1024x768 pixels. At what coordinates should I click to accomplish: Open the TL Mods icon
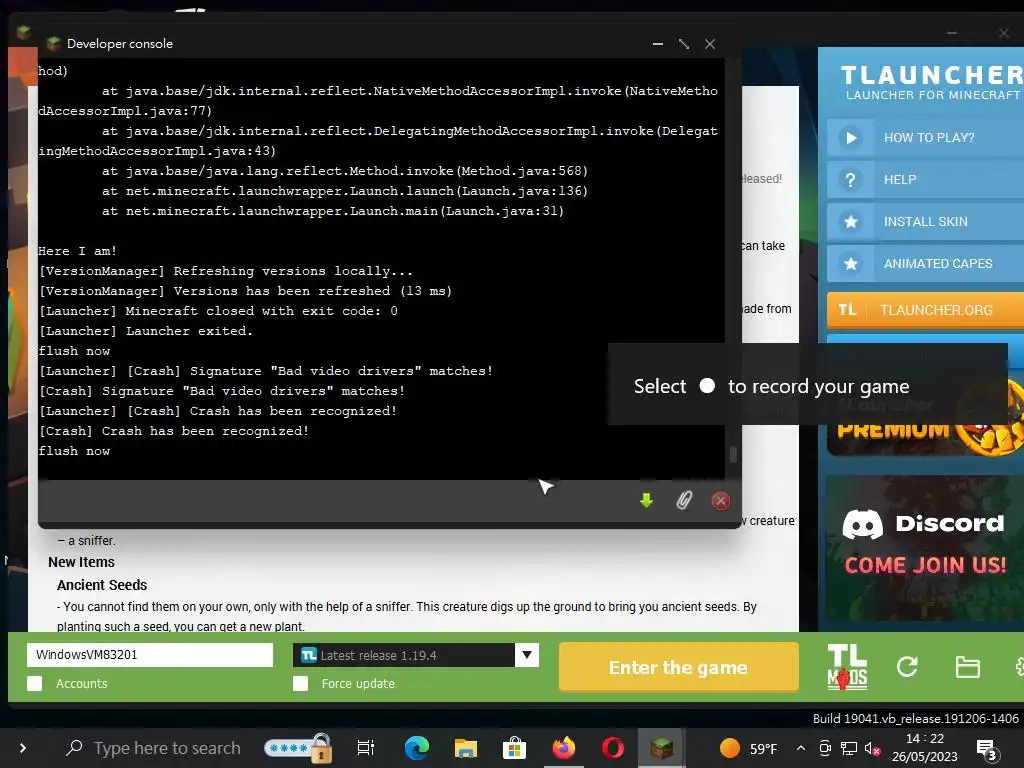pyautogui.click(x=847, y=667)
